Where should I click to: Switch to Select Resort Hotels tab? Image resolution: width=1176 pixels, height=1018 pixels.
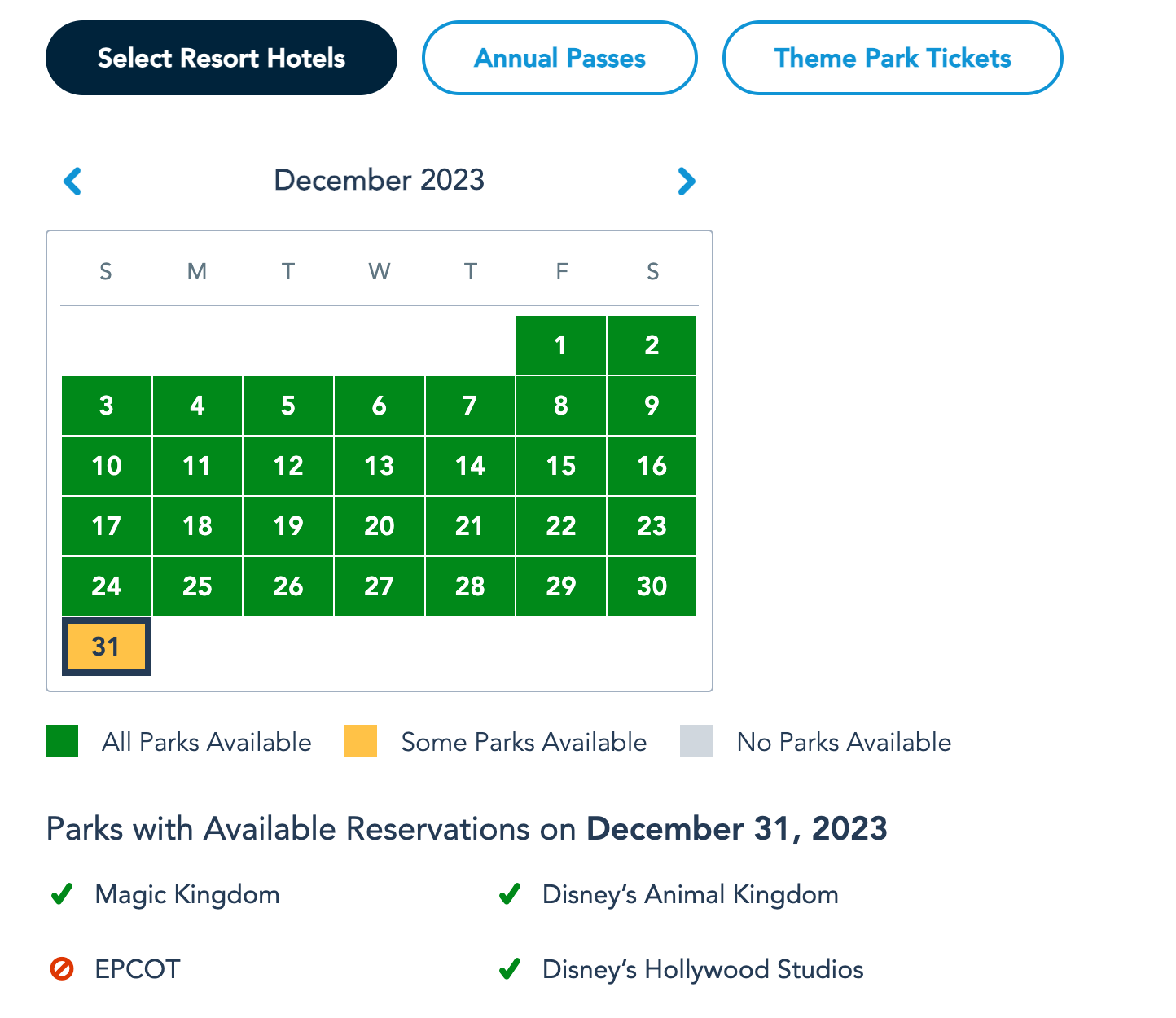pos(222,58)
